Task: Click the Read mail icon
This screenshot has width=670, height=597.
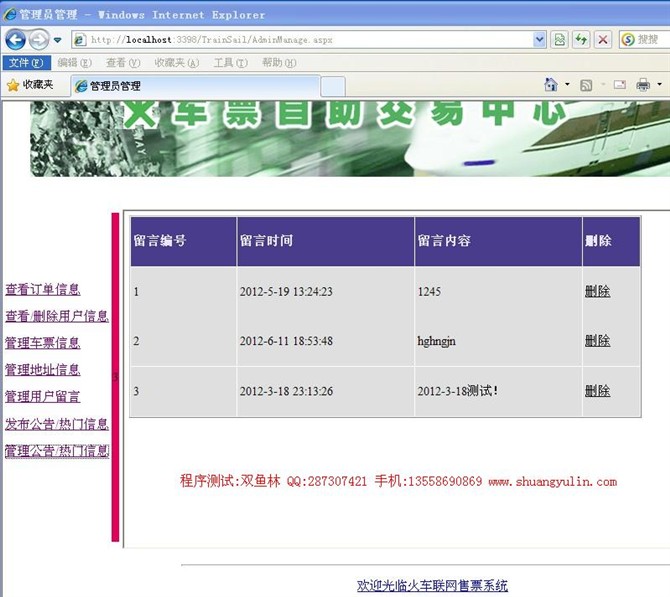Action: point(620,85)
